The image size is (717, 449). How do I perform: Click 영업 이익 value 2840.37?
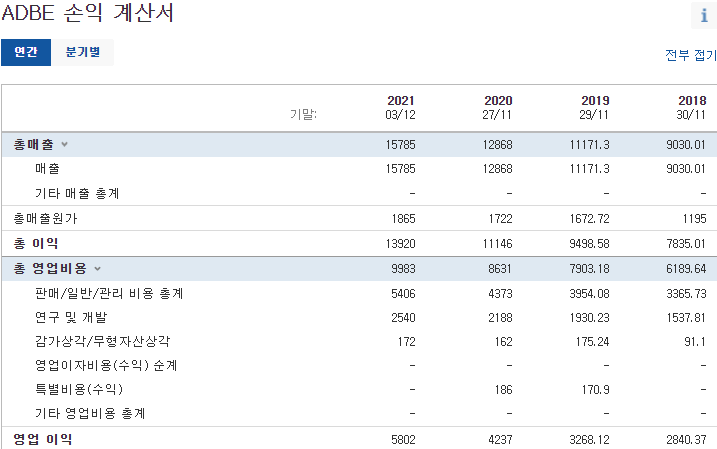click(686, 440)
